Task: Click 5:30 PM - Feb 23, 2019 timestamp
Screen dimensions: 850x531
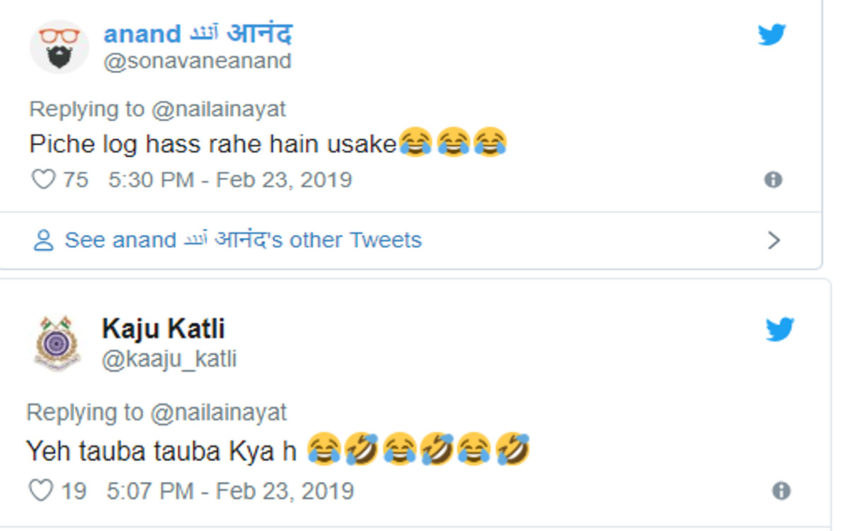Action: click(x=230, y=180)
